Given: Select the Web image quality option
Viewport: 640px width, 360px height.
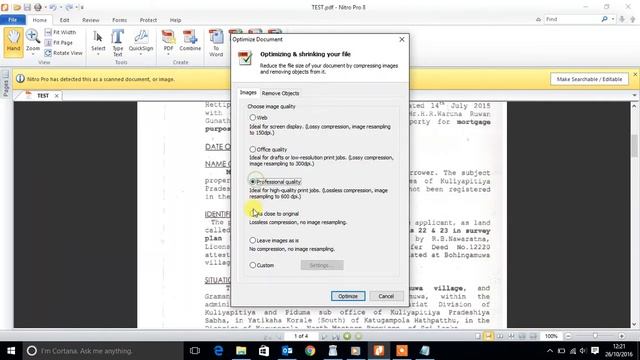Looking at the screenshot, I should coord(252,118).
